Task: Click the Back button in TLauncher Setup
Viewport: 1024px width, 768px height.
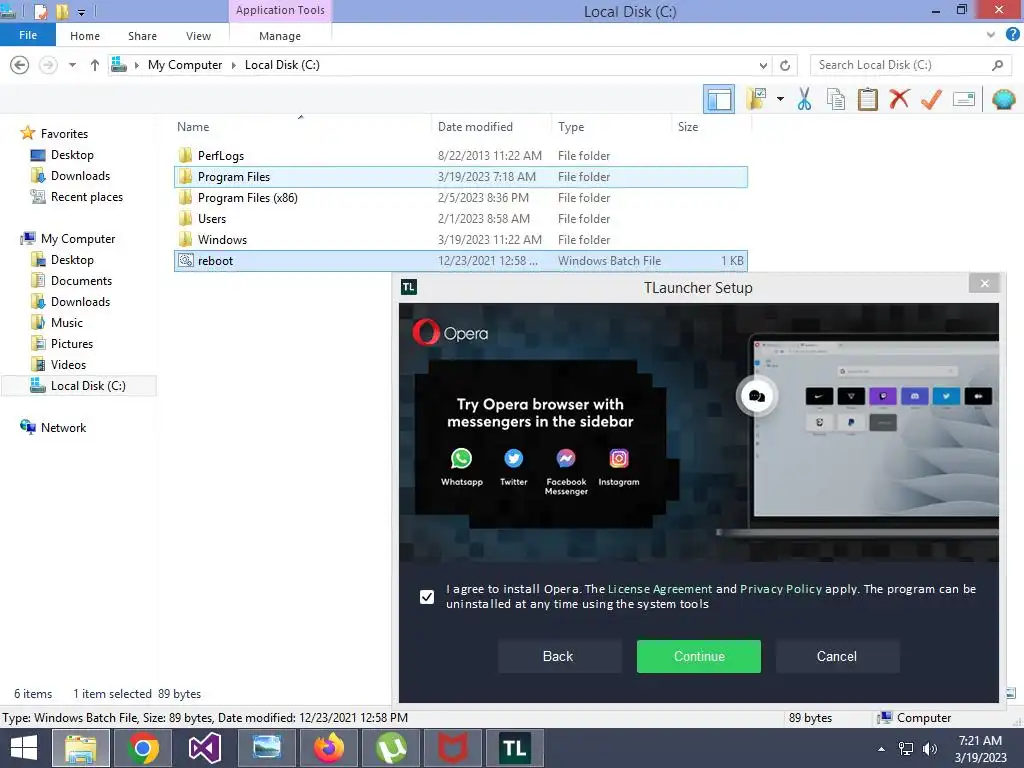Action: (559, 656)
